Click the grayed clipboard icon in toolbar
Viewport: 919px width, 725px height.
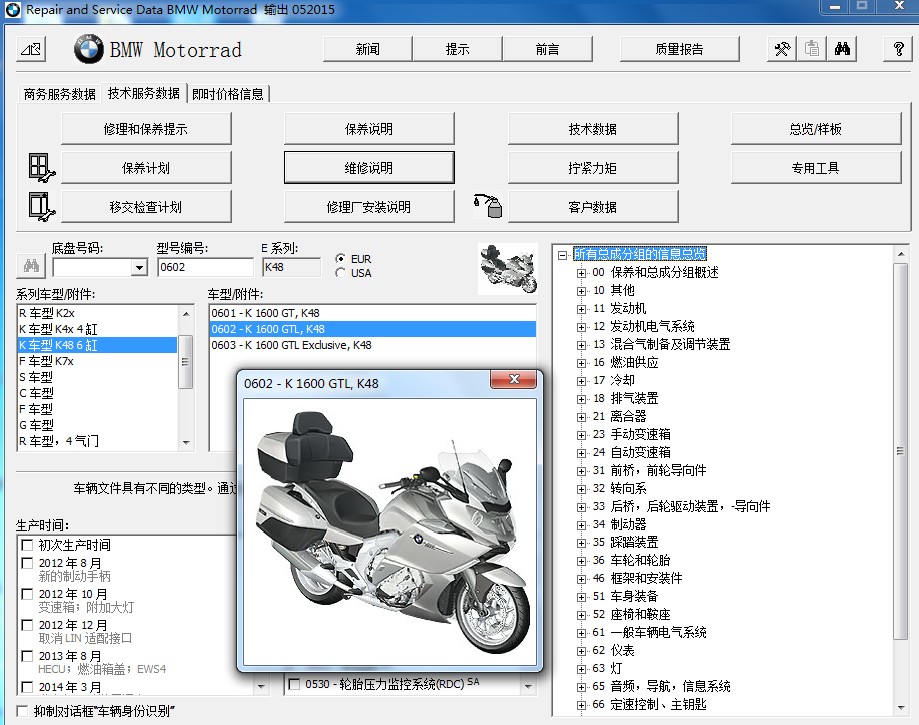point(812,49)
